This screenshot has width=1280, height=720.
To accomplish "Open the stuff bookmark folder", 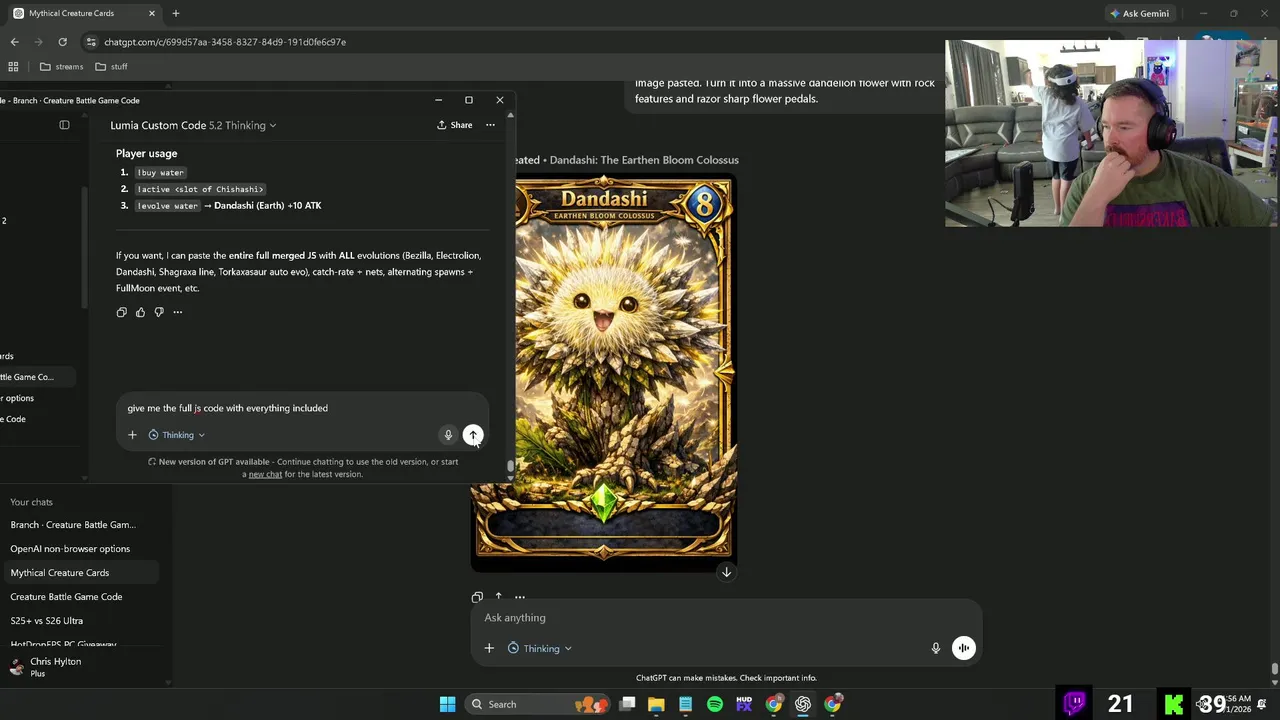I will tap(111, 67).
